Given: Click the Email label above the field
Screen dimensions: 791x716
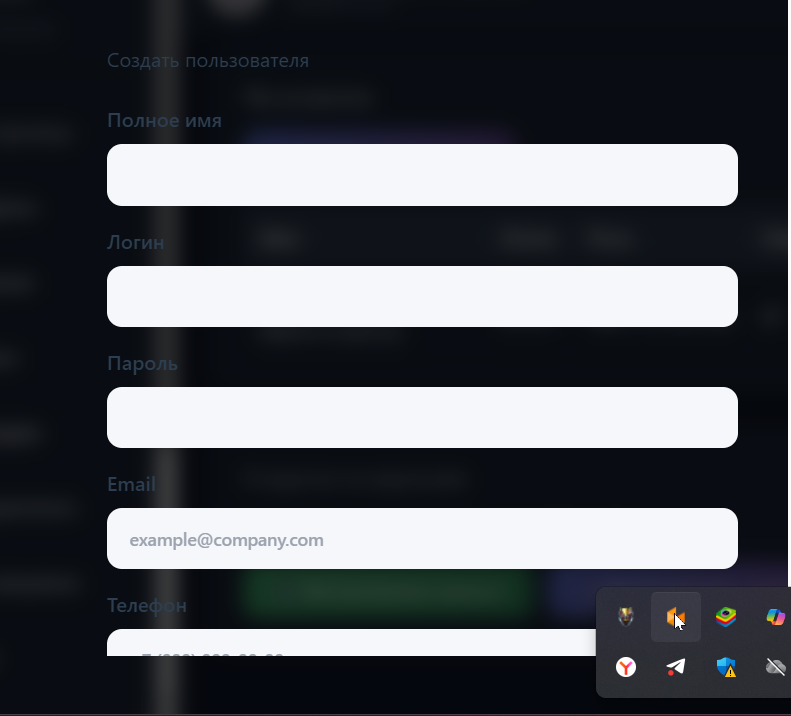Looking at the screenshot, I should tap(131, 484).
